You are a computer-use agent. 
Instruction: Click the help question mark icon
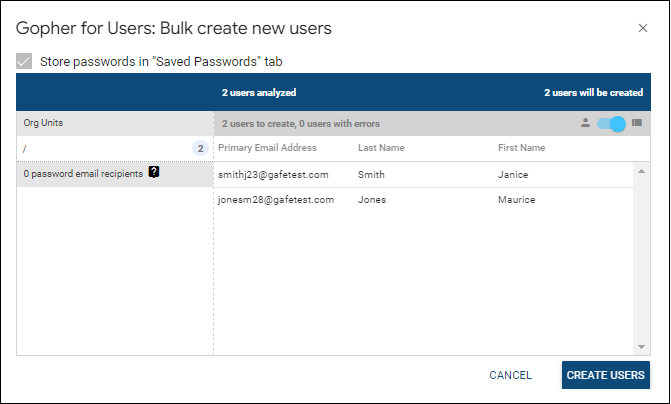point(154,172)
